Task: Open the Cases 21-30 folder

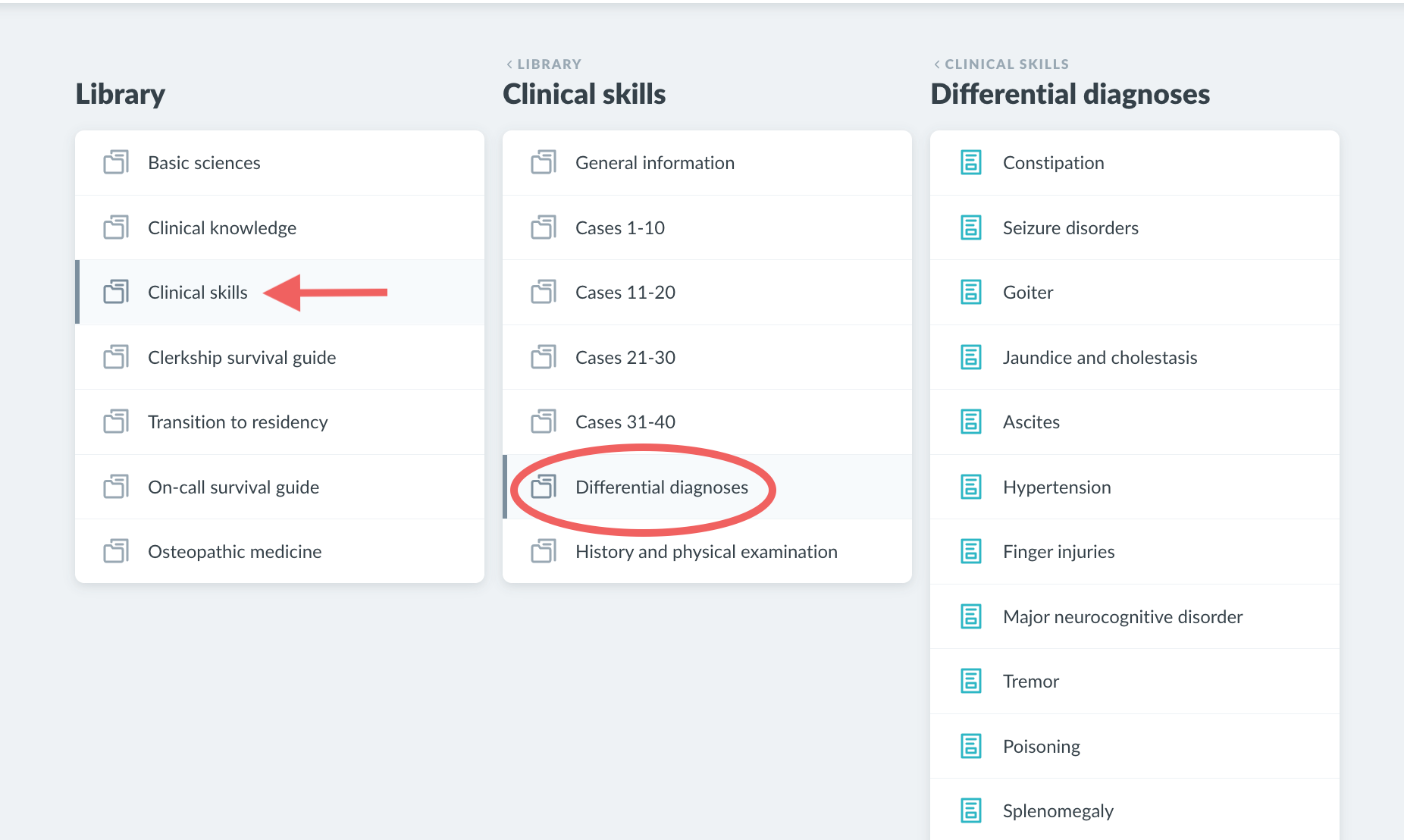Action: click(x=707, y=357)
